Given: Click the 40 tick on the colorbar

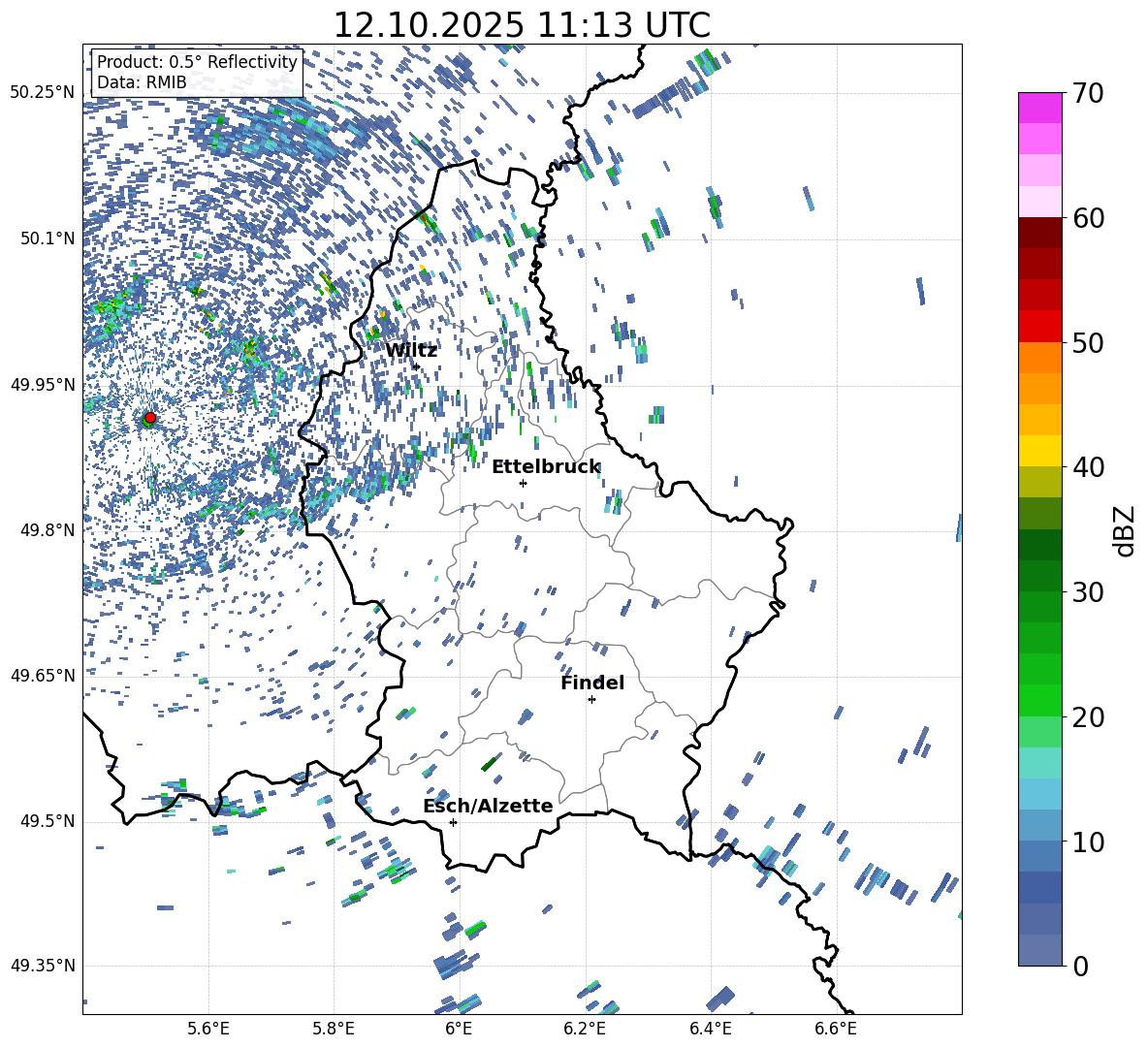Looking at the screenshot, I should click(1088, 467).
